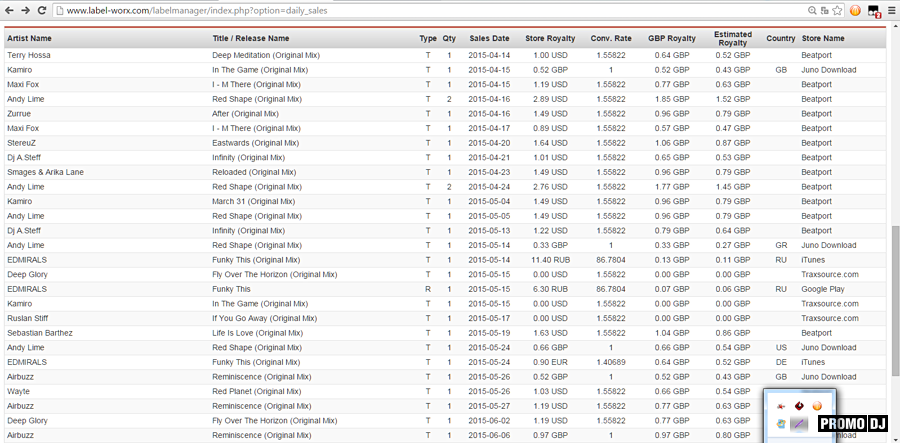Click the browser back arrow
This screenshot has height=443, width=900.
pos(9,10)
